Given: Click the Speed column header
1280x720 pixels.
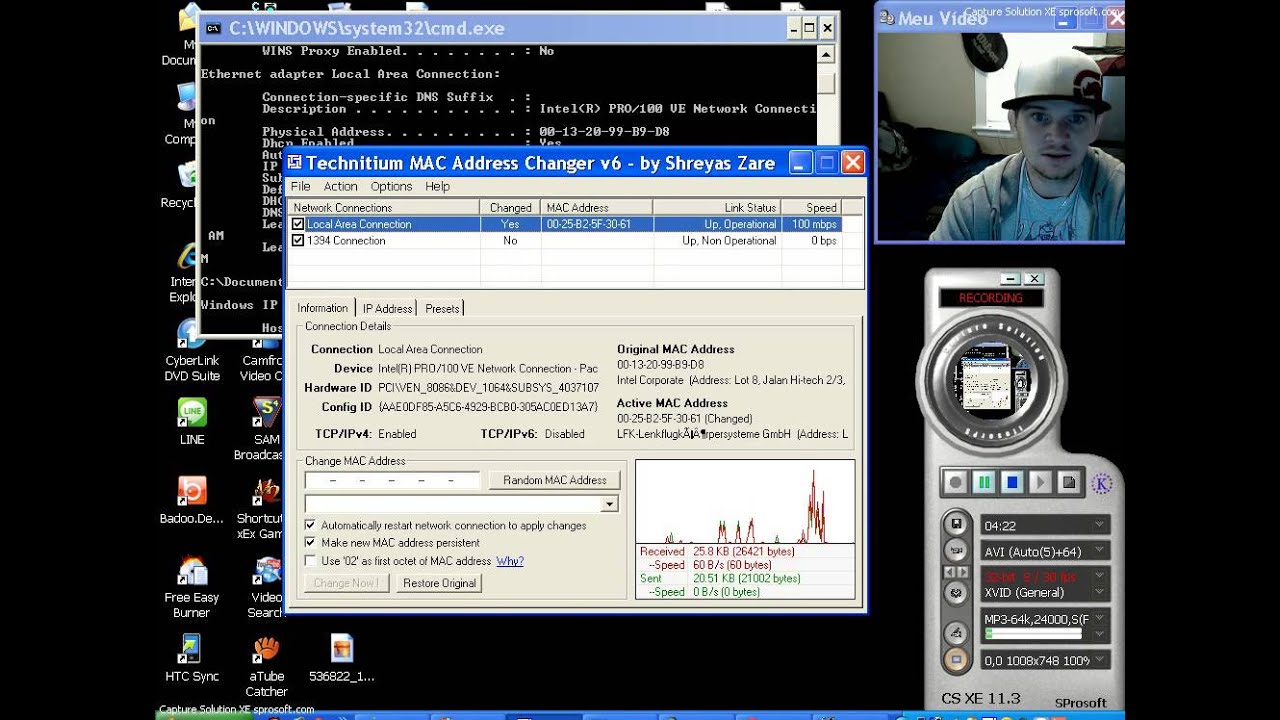Looking at the screenshot, I should pyautogui.click(x=811, y=208).
